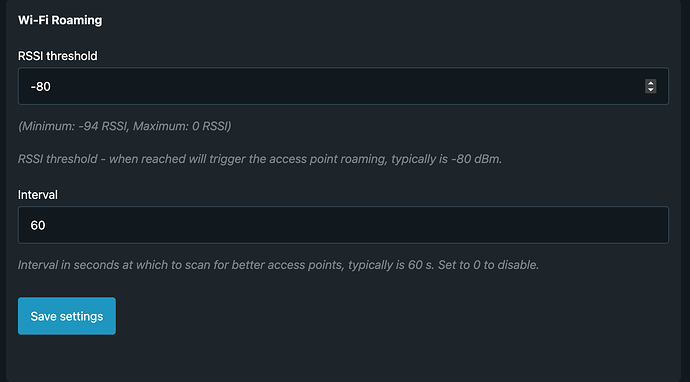
Task: Click the -80 dBm text in description
Action: coord(476,159)
